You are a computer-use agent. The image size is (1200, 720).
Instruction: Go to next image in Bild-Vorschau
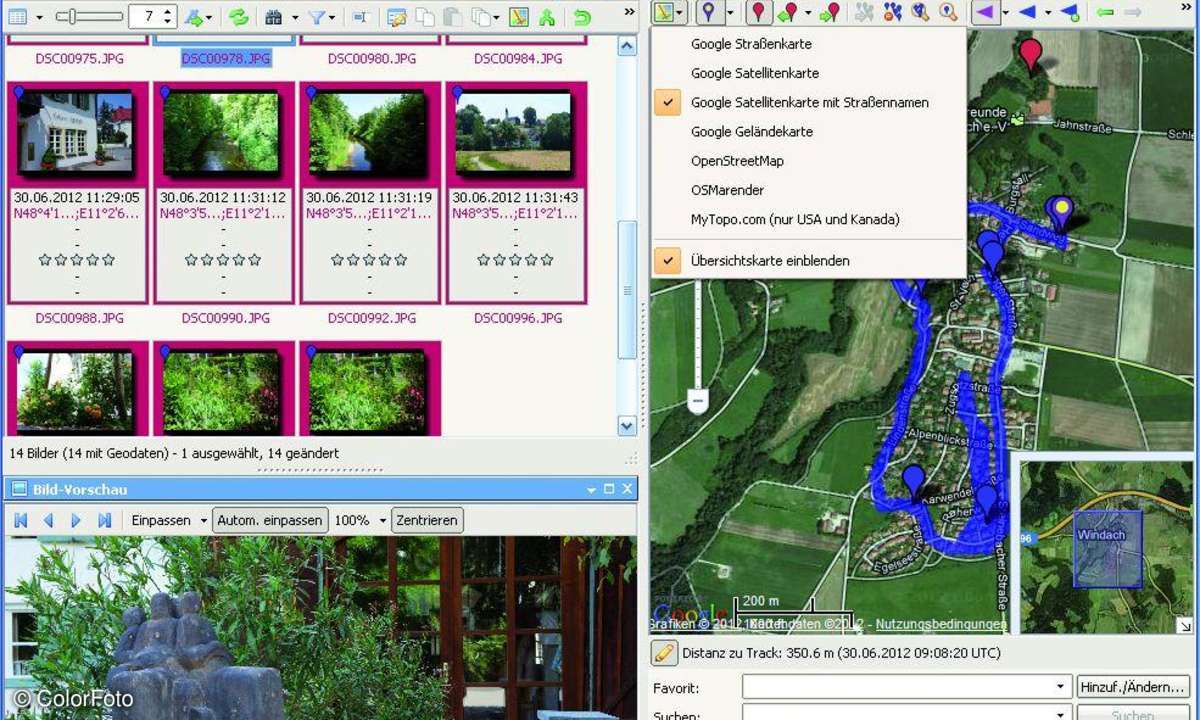point(75,520)
